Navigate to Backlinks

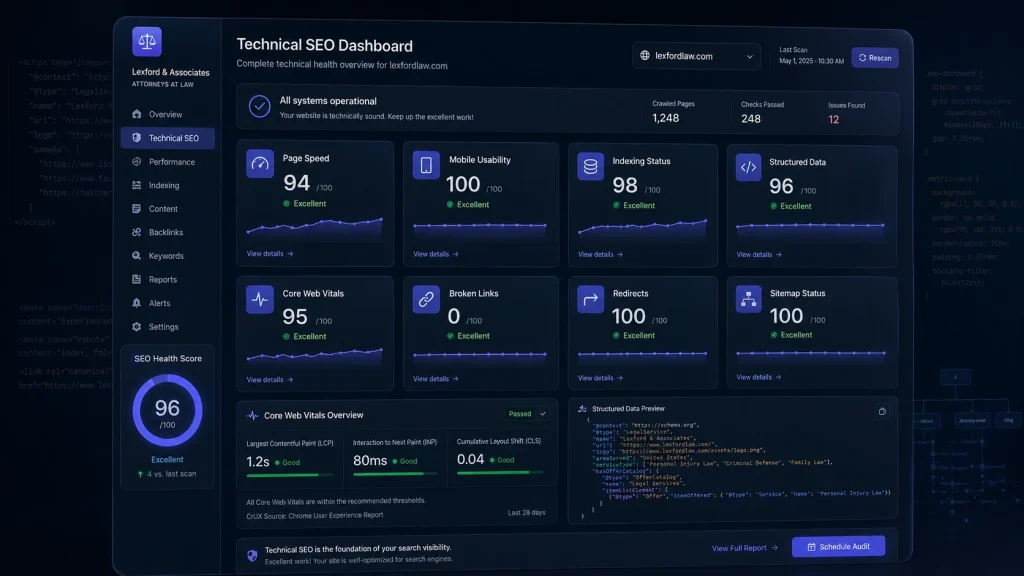[x=167, y=232]
